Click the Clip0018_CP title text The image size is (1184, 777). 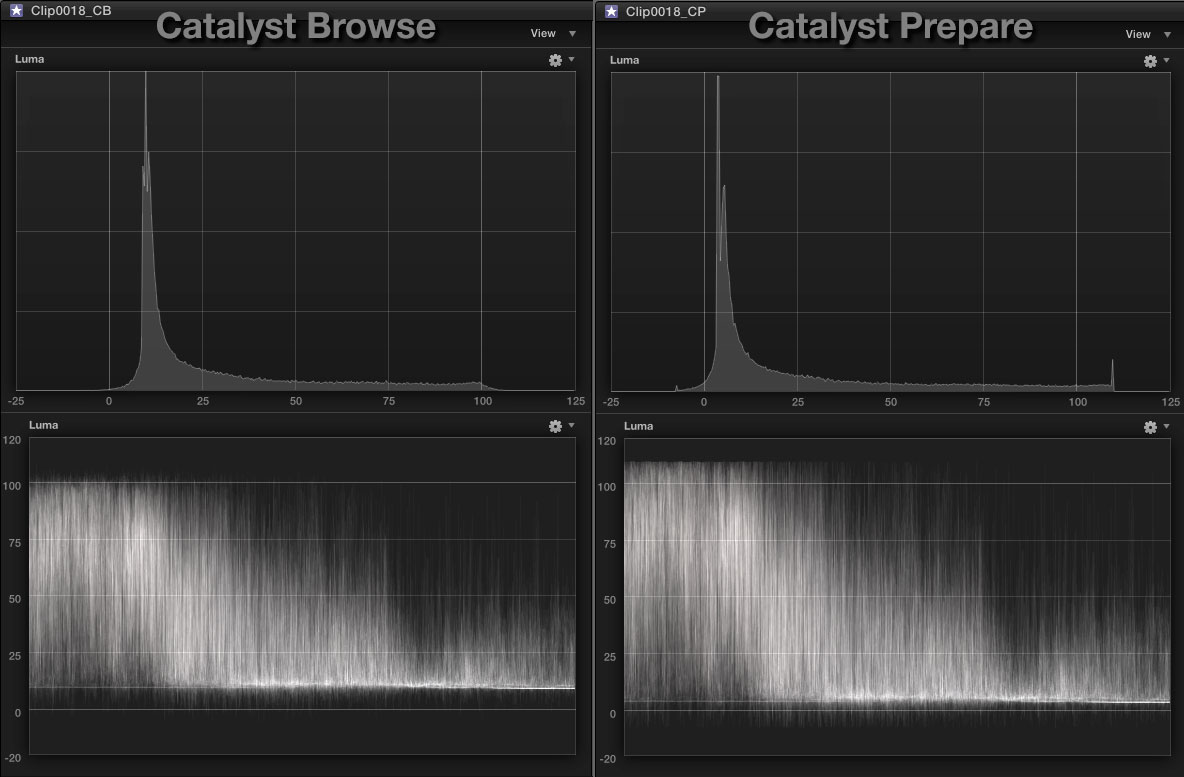(x=665, y=11)
